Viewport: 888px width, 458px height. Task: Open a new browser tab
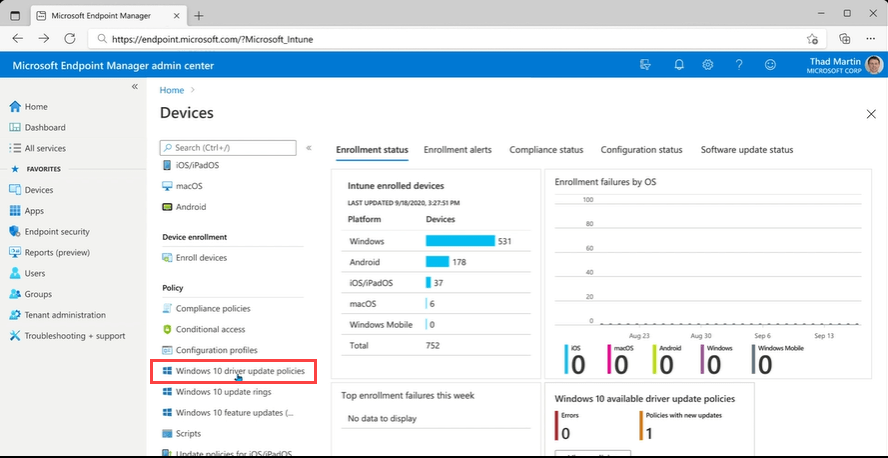[x=198, y=15]
